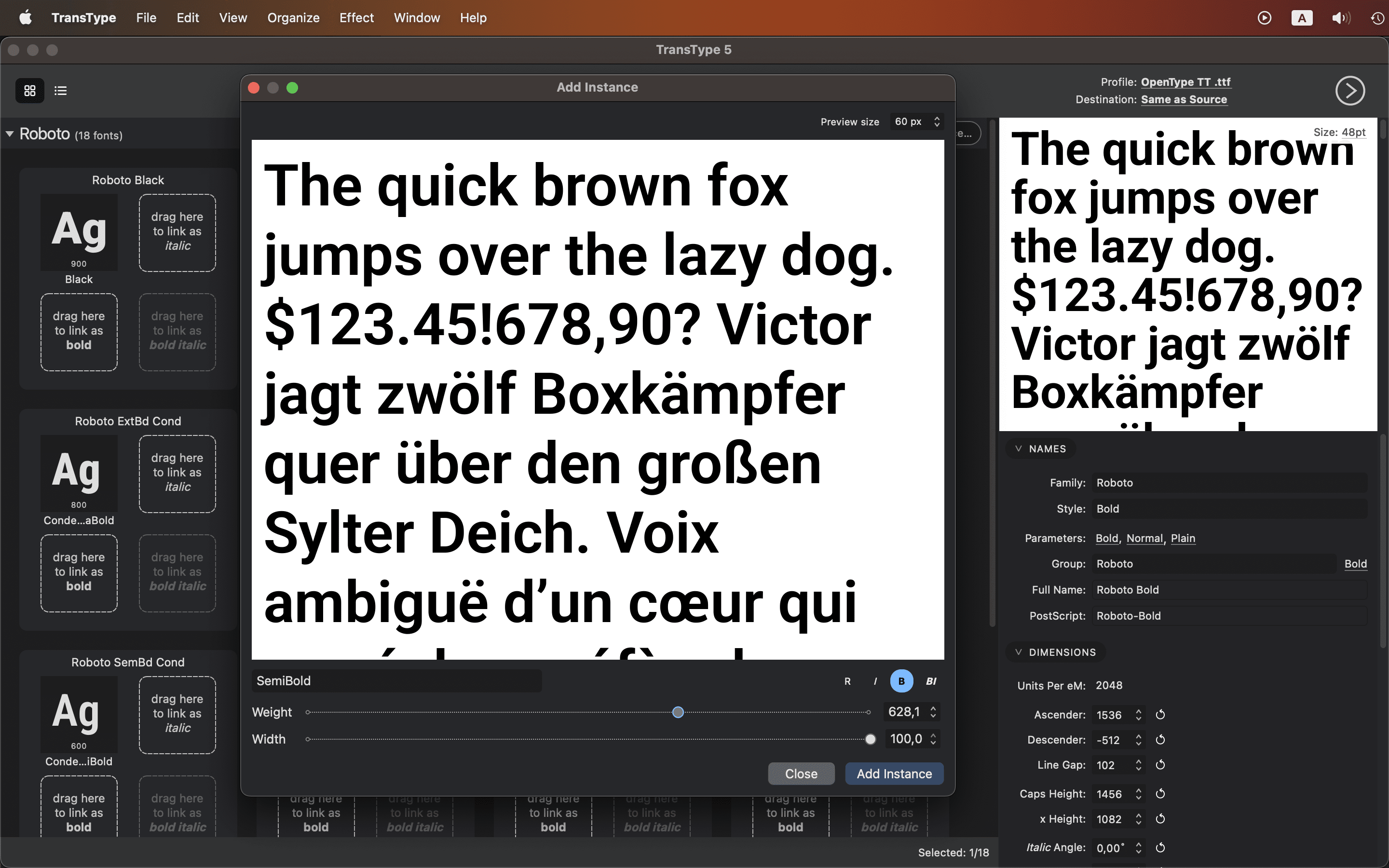
Task: Open the Edit menu
Action: tap(188, 18)
